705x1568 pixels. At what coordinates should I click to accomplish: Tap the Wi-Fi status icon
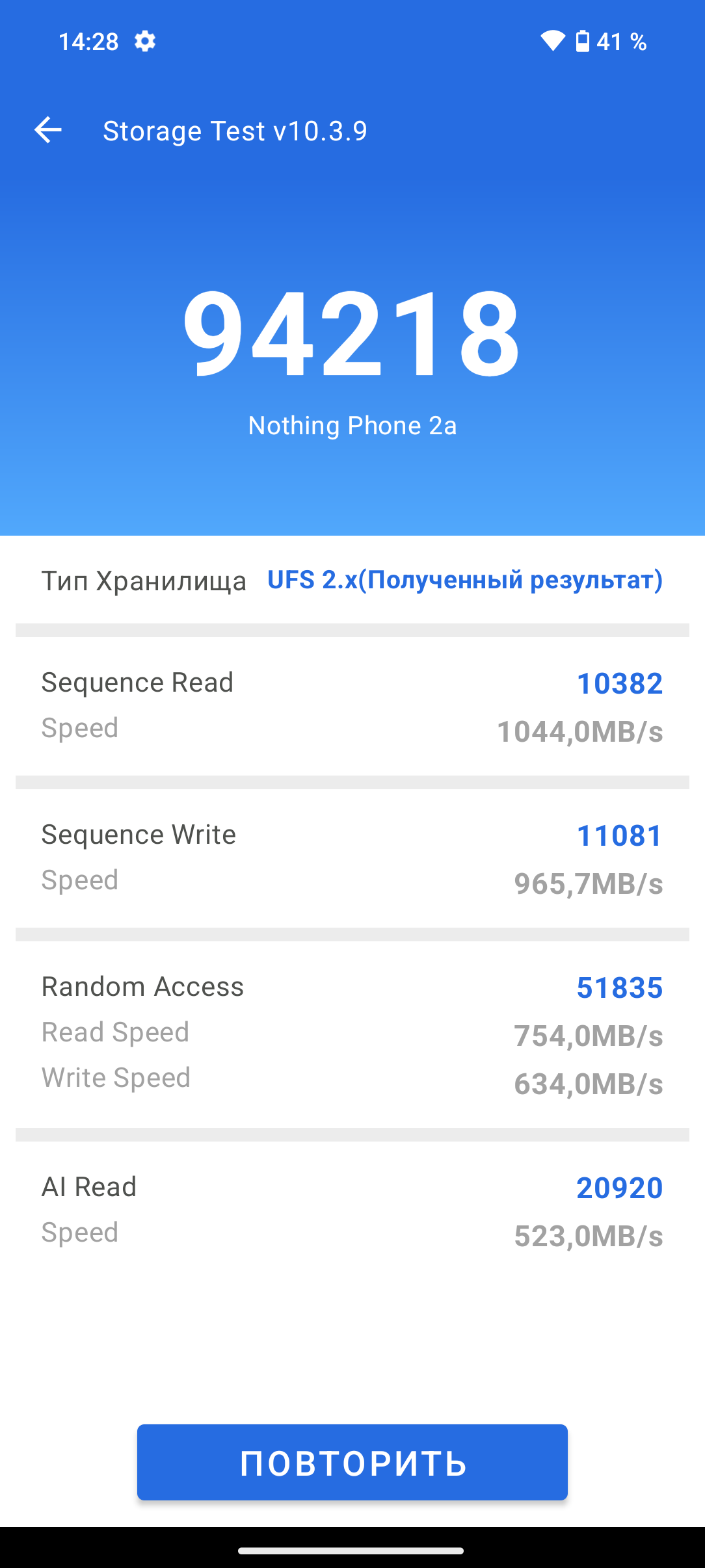click(552, 41)
